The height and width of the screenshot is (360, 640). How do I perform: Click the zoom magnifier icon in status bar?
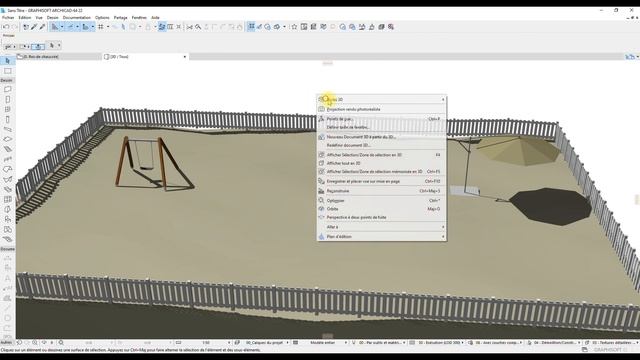pyautogui.click(x=61, y=343)
